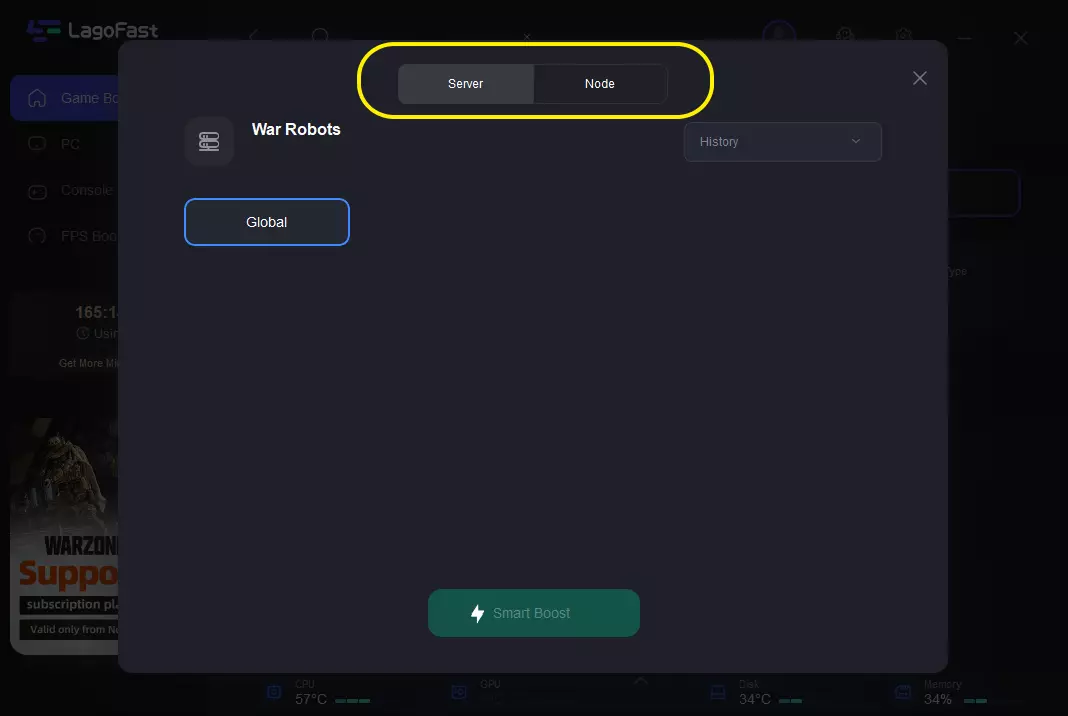Image resolution: width=1068 pixels, height=716 pixels.
Task: Click the Disk status icon
Action: tap(718, 692)
